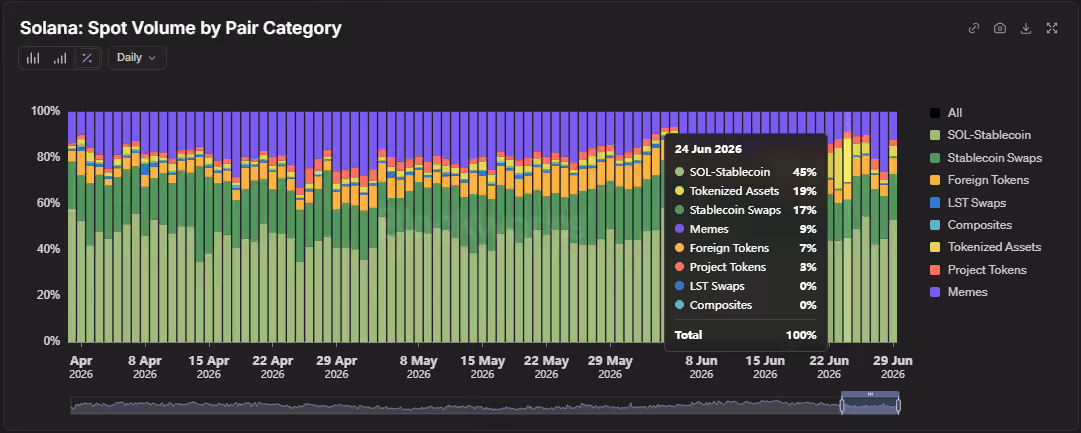Image resolution: width=1081 pixels, height=433 pixels.
Task: Take a chart snapshot with the camera icon
Action: pos(1000,28)
